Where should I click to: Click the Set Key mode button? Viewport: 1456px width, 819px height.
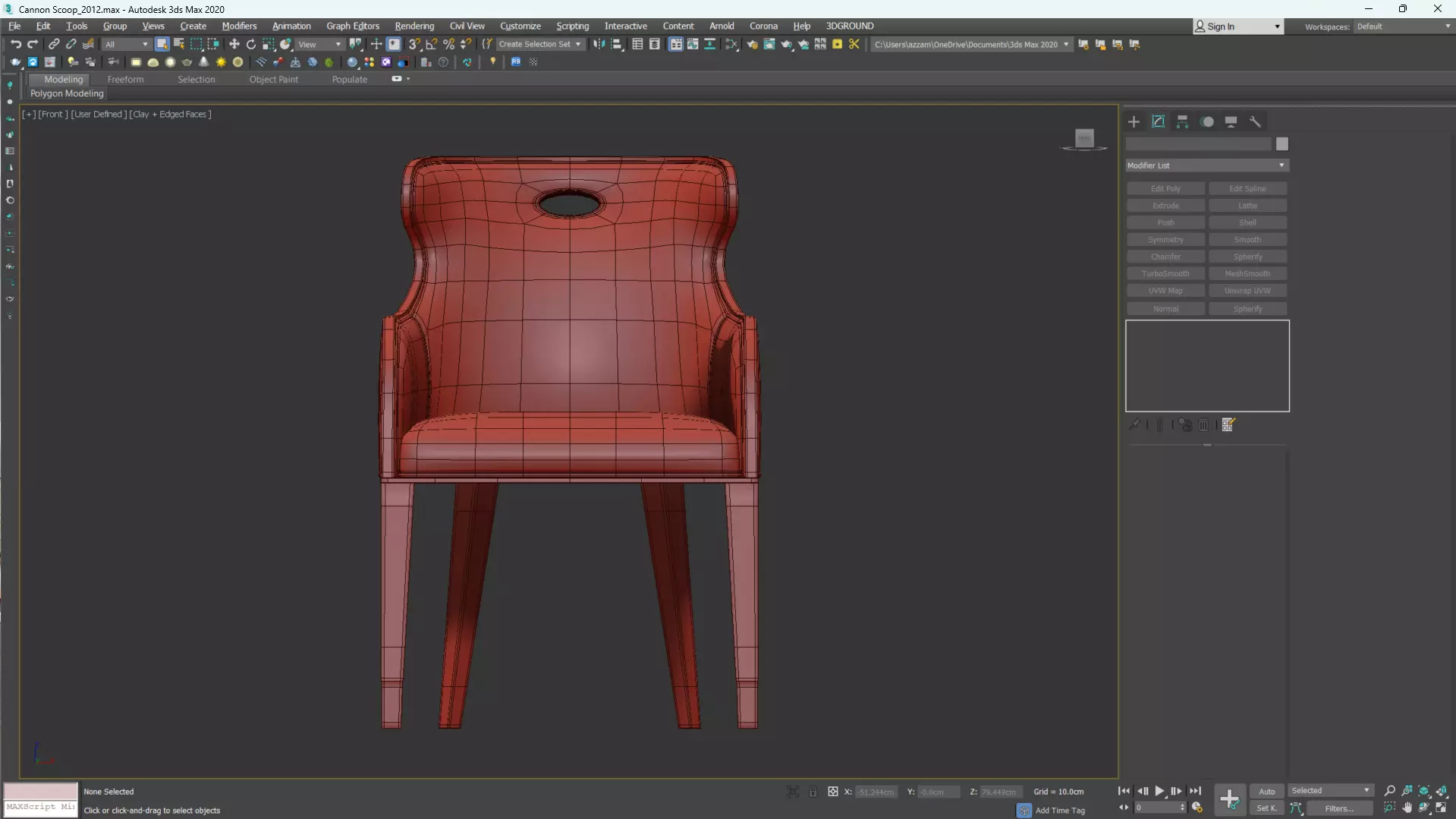coord(1266,808)
